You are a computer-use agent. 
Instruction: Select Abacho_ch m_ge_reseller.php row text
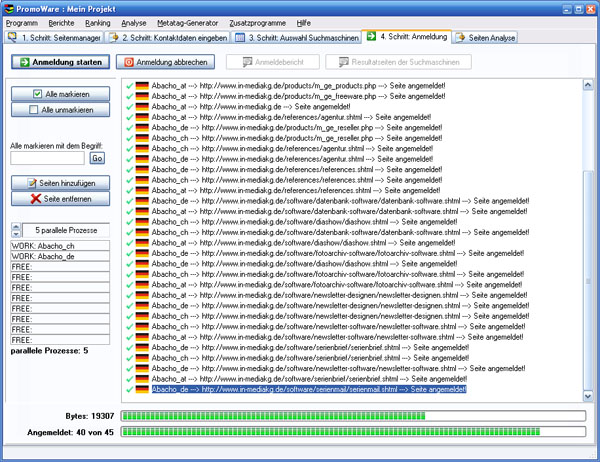pyautogui.click(x=297, y=138)
